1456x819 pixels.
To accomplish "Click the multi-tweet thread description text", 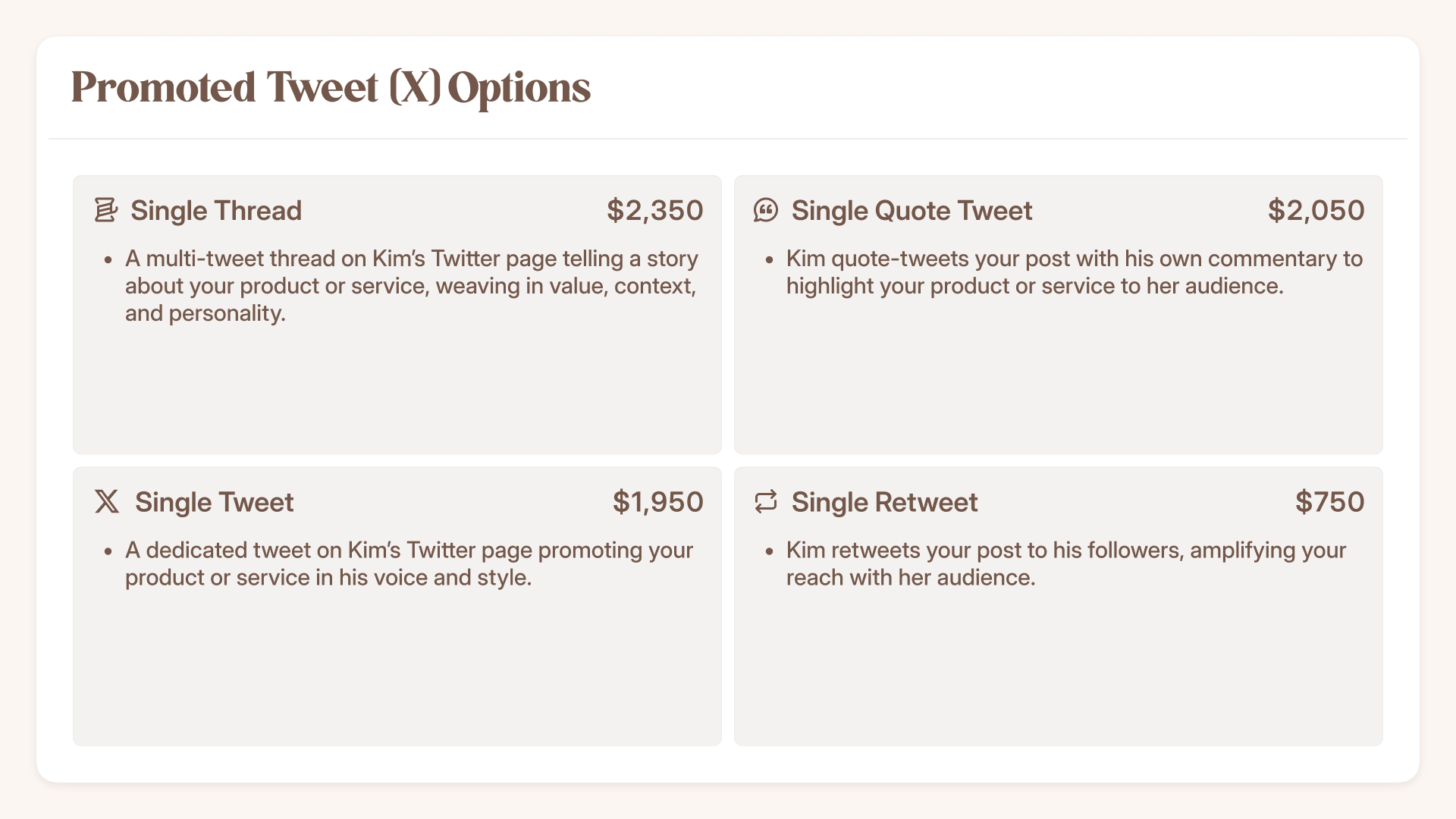I will coord(411,286).
